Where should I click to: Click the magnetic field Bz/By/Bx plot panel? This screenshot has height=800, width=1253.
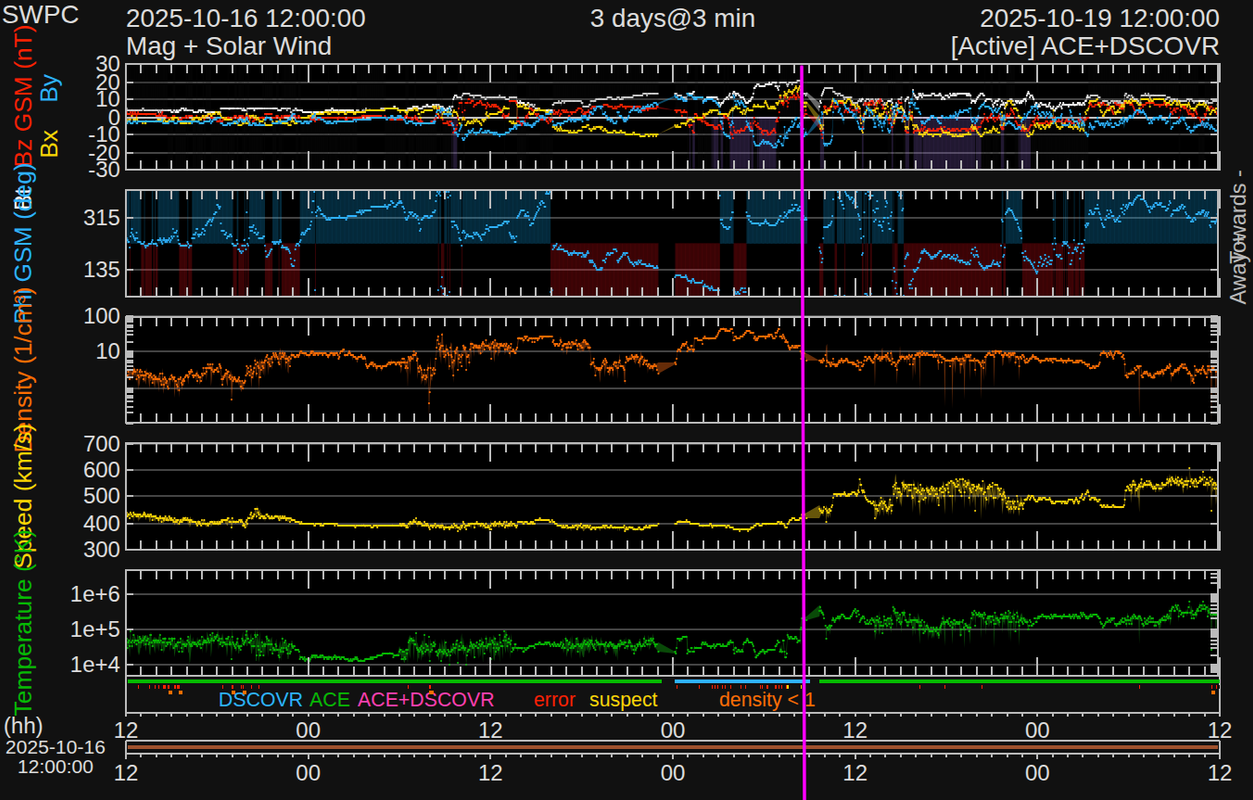[672, 118]
